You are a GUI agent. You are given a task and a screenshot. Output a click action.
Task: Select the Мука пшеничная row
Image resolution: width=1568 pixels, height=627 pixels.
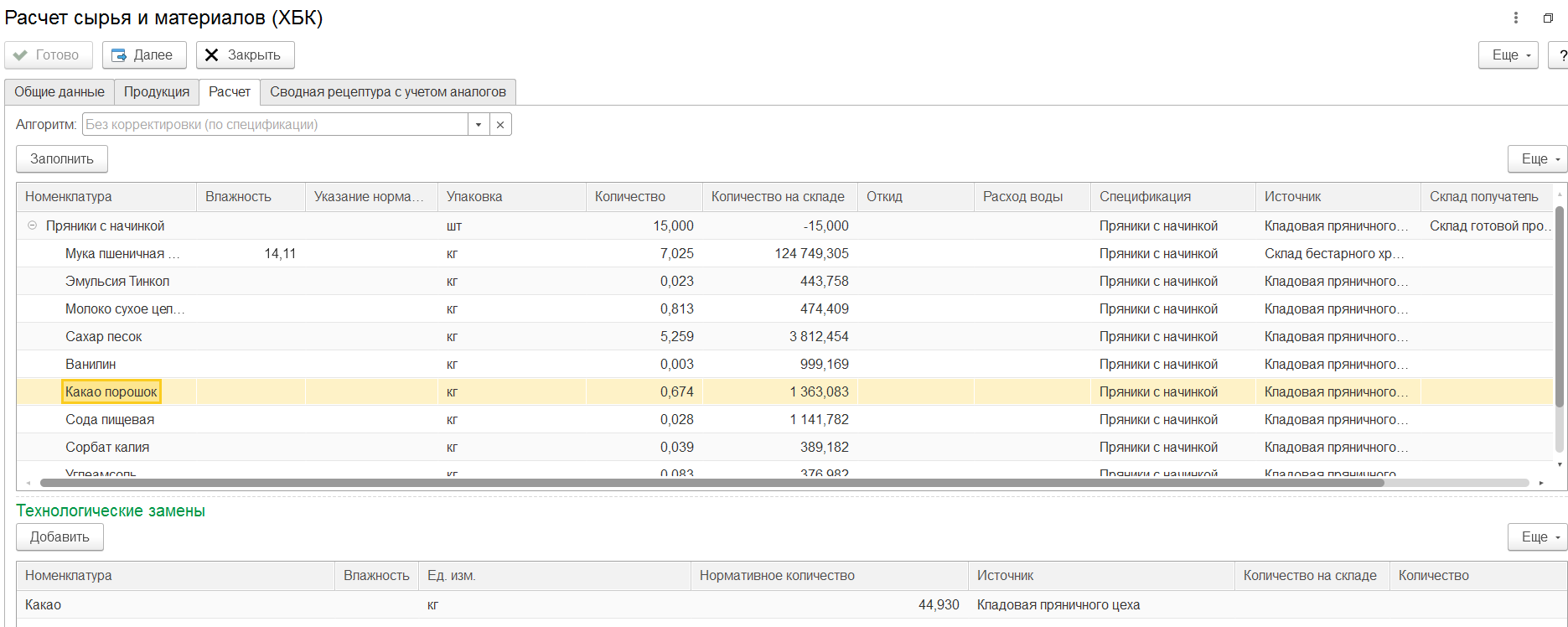click(x=784, y=254)
